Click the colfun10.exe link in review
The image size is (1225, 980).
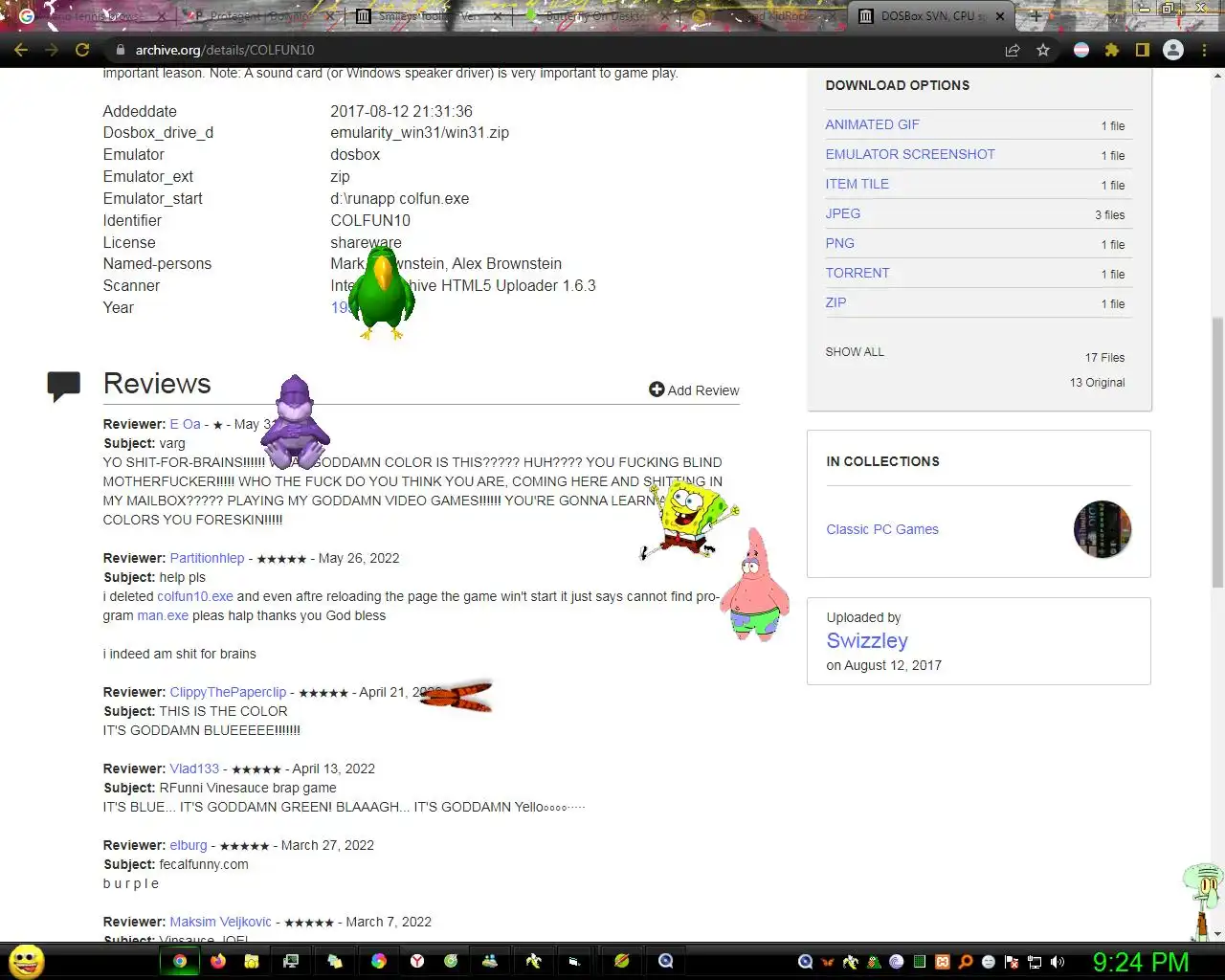195,596
